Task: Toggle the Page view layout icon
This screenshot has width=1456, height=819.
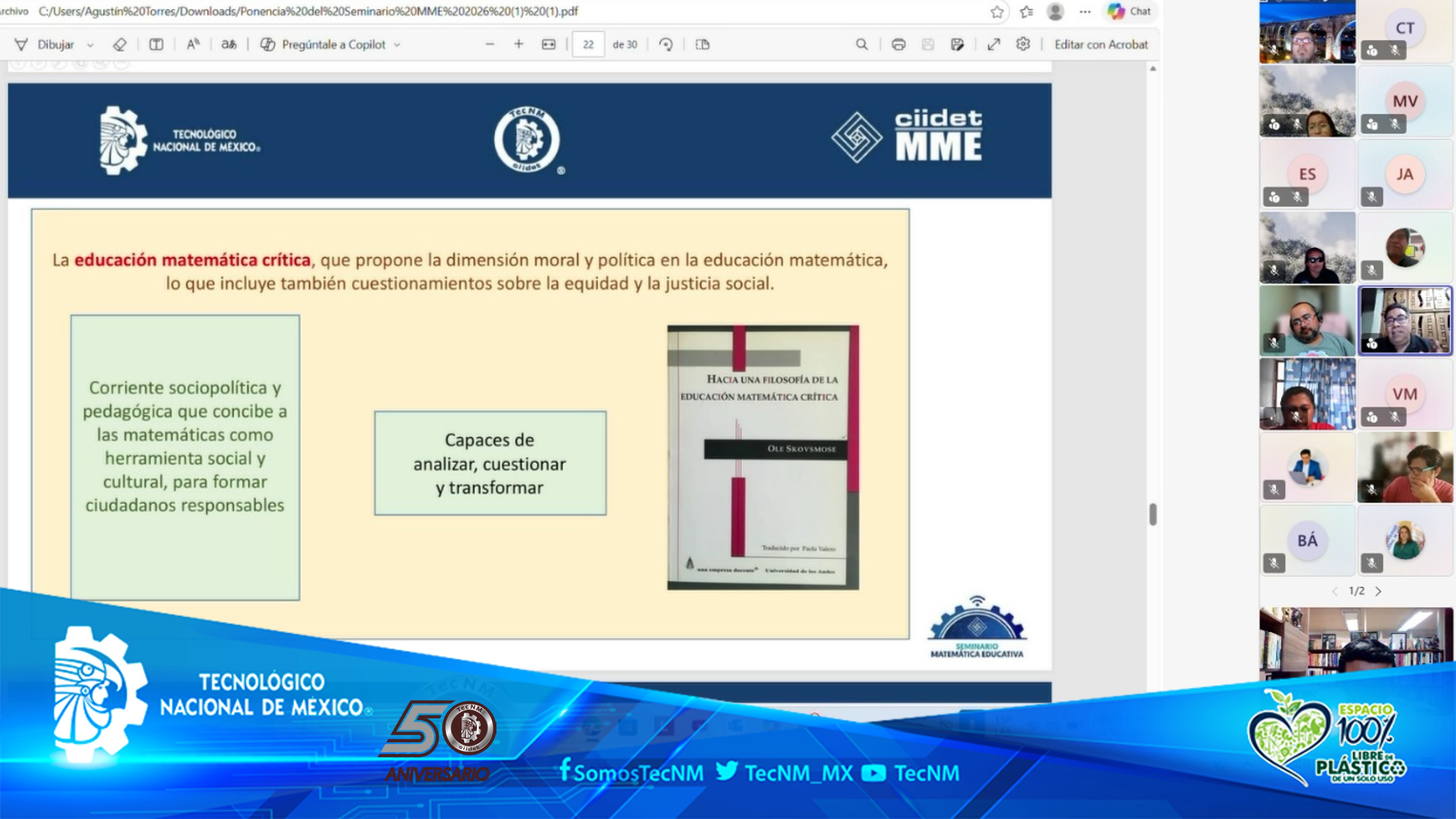Action: tap(702, 45)
